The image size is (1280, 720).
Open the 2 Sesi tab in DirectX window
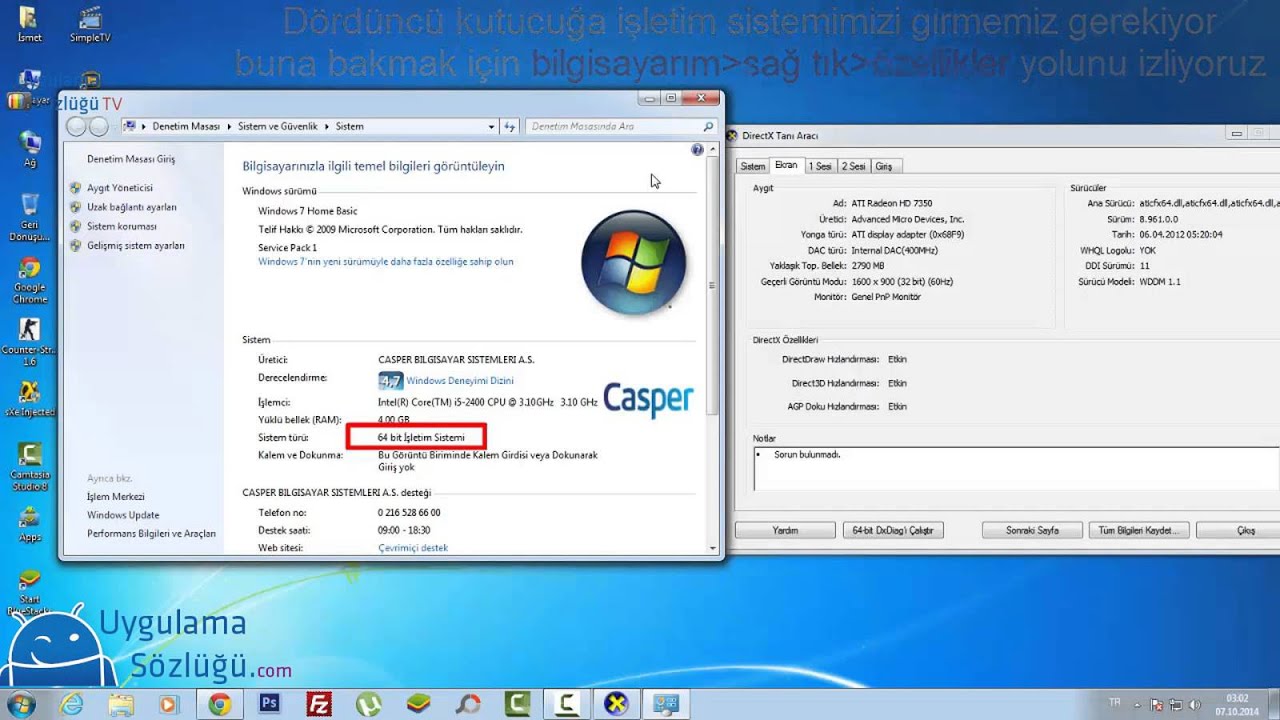coord(853,166)
